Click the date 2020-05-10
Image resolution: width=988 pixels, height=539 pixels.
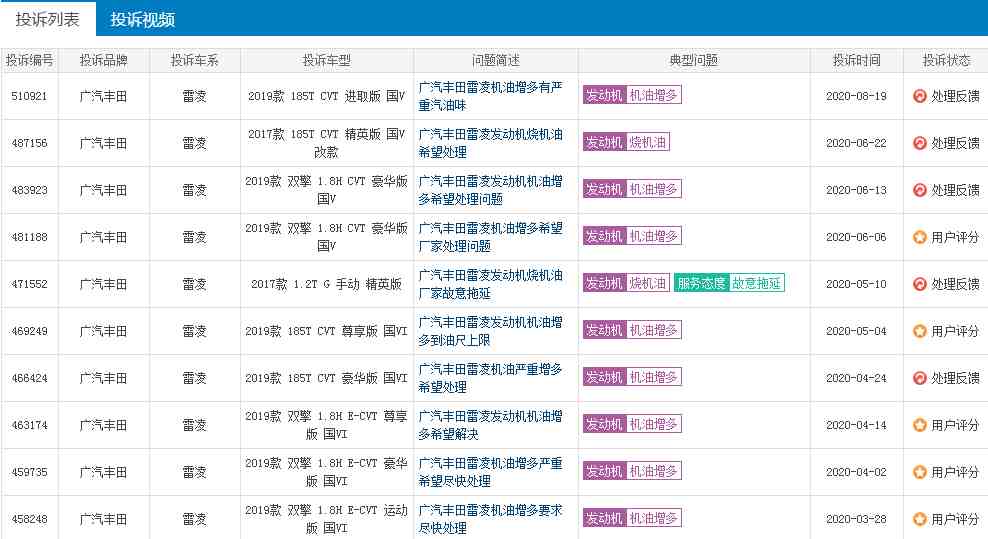856,284
